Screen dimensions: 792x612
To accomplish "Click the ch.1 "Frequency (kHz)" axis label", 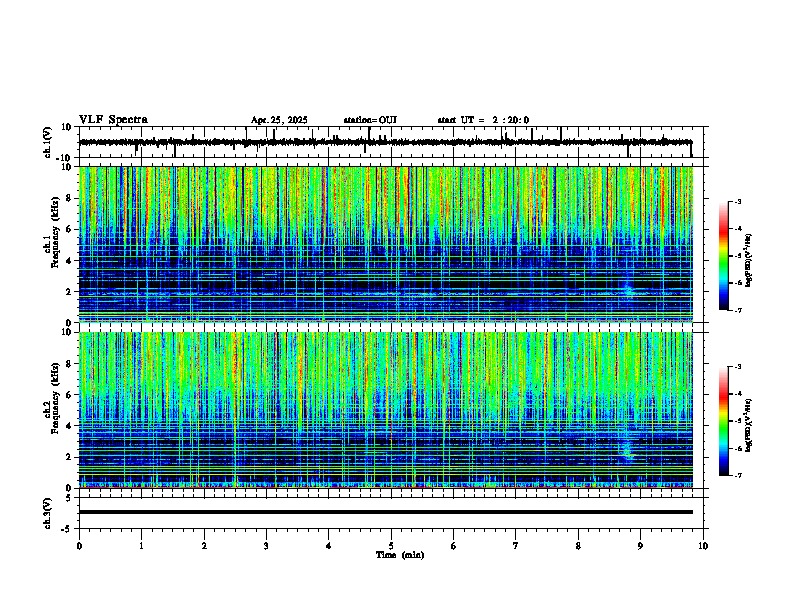I will pyautogui.click(x=55, y=231).
